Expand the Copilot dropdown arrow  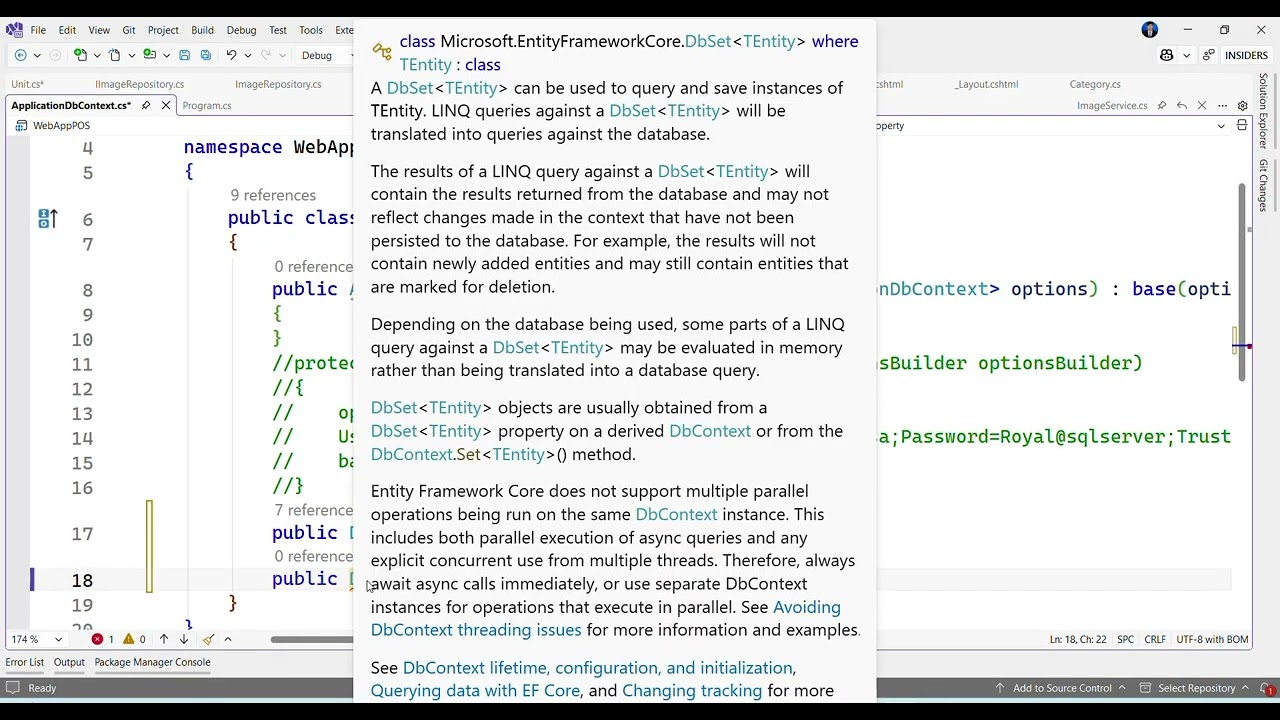point(1185,55)
